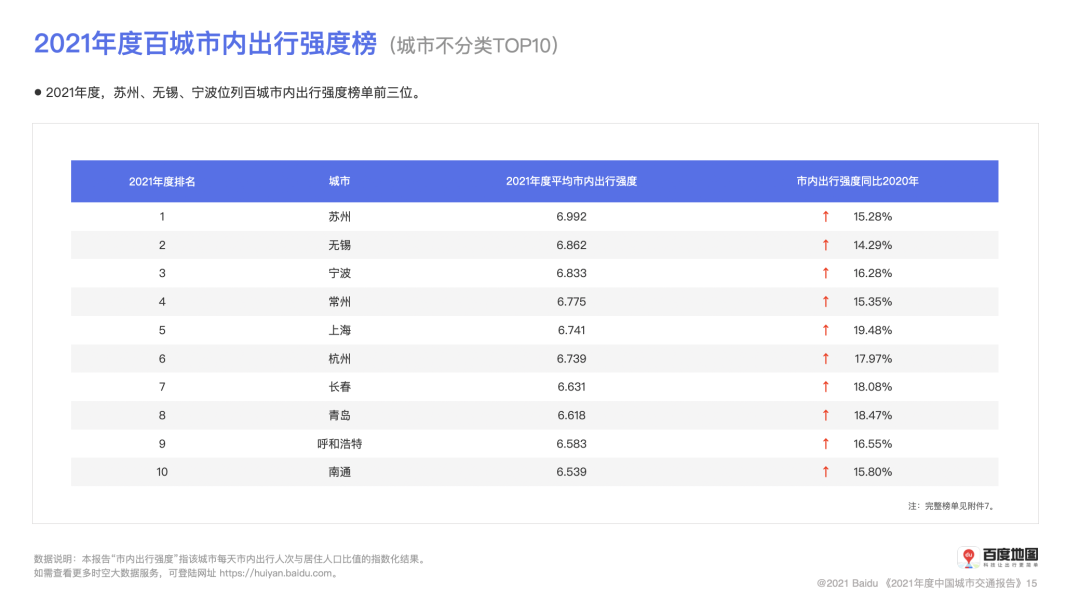1080x606 pixels.
Task: Click the red arrow in Shanghai's 19.48% row
Action: (825, 330)
